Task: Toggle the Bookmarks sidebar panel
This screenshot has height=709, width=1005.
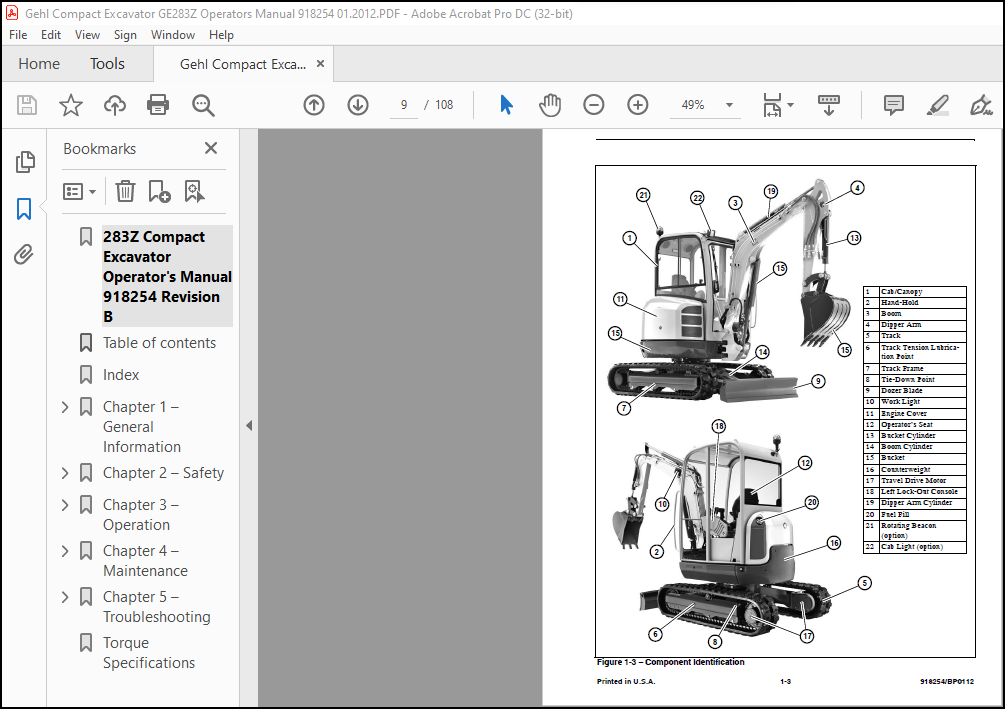Action: [24, 209]
